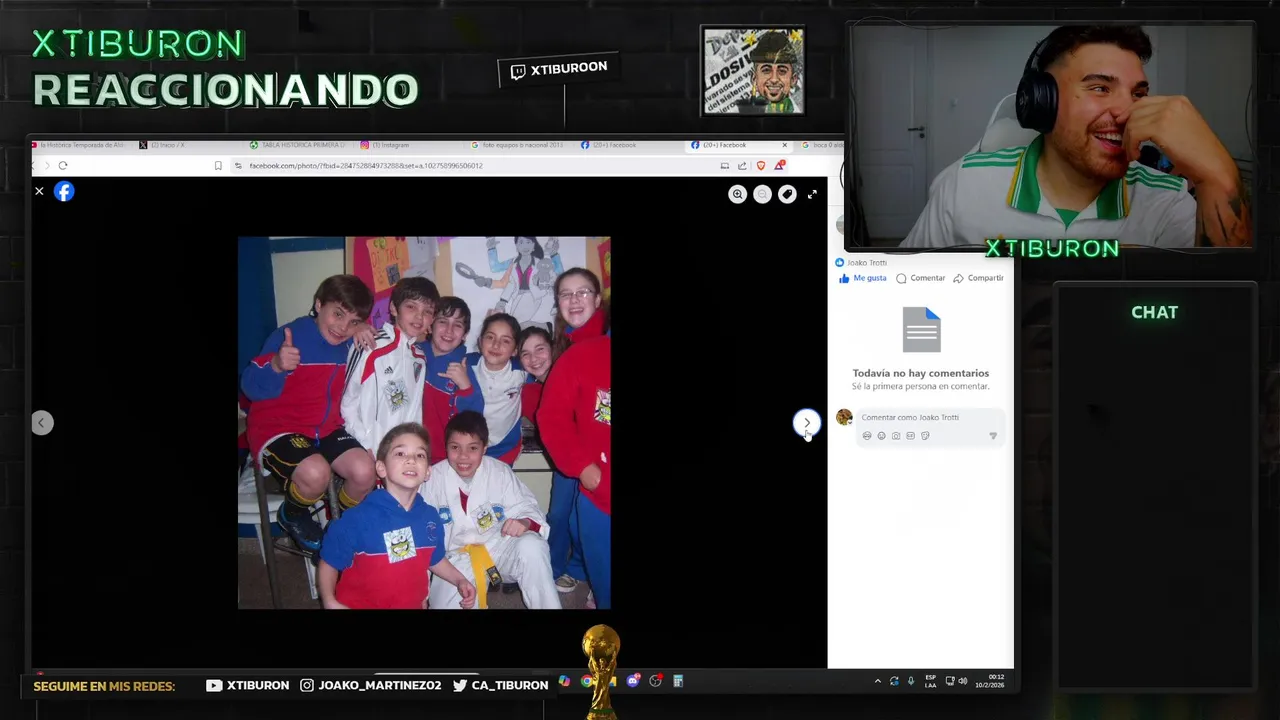Open Discord from the taskbar
Image resolution: width=1280 pixels, height=720 pixels.
tap(633, 681)
